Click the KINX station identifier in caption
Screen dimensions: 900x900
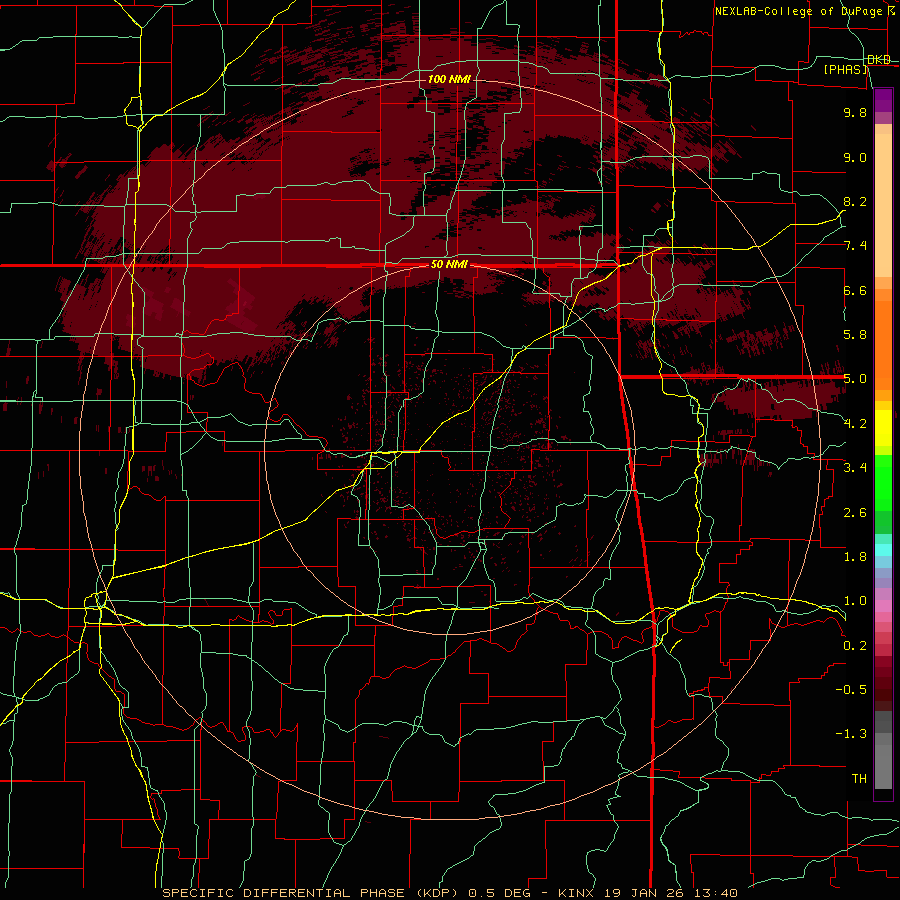(x=576, y=893)
